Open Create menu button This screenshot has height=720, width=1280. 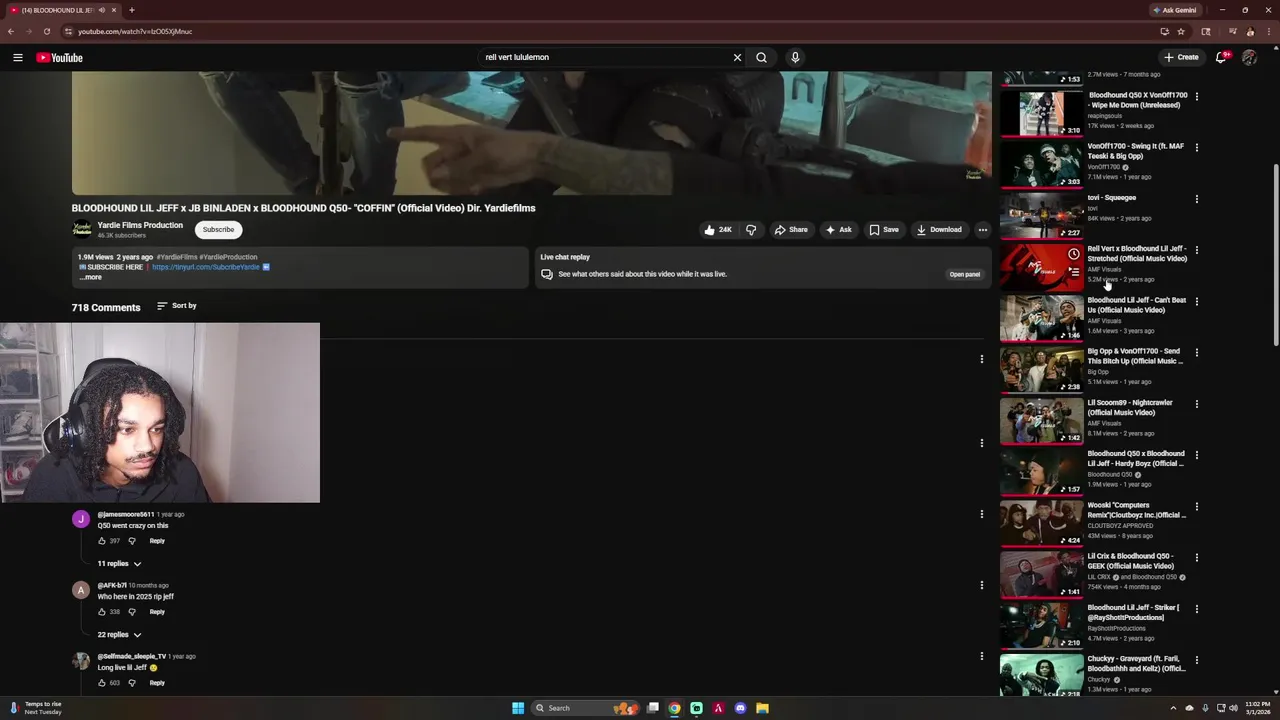[1181, 57]
